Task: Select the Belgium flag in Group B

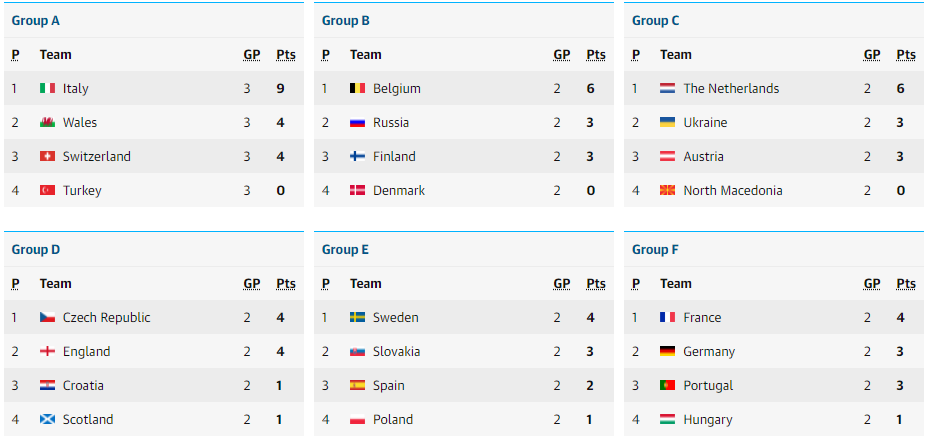Action: pyautogui.click(x=358, y=88)
